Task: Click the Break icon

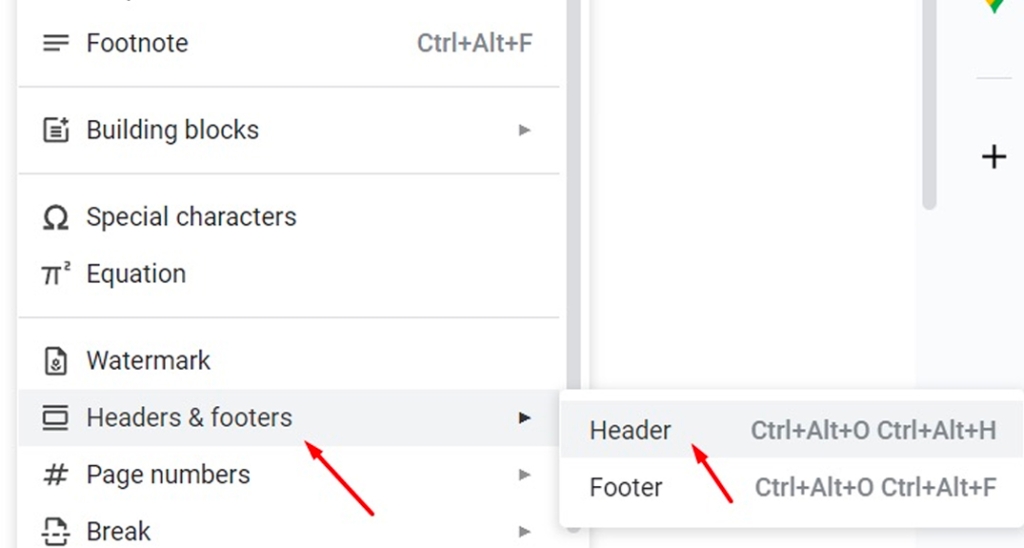Action: [x=56, y=531]
